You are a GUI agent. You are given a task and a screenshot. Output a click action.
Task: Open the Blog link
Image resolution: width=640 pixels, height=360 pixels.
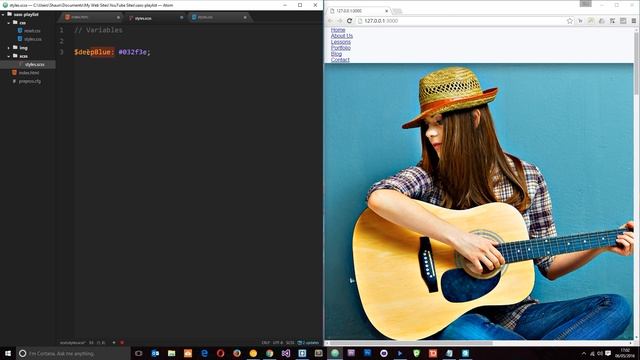click(x=336, y=54)
